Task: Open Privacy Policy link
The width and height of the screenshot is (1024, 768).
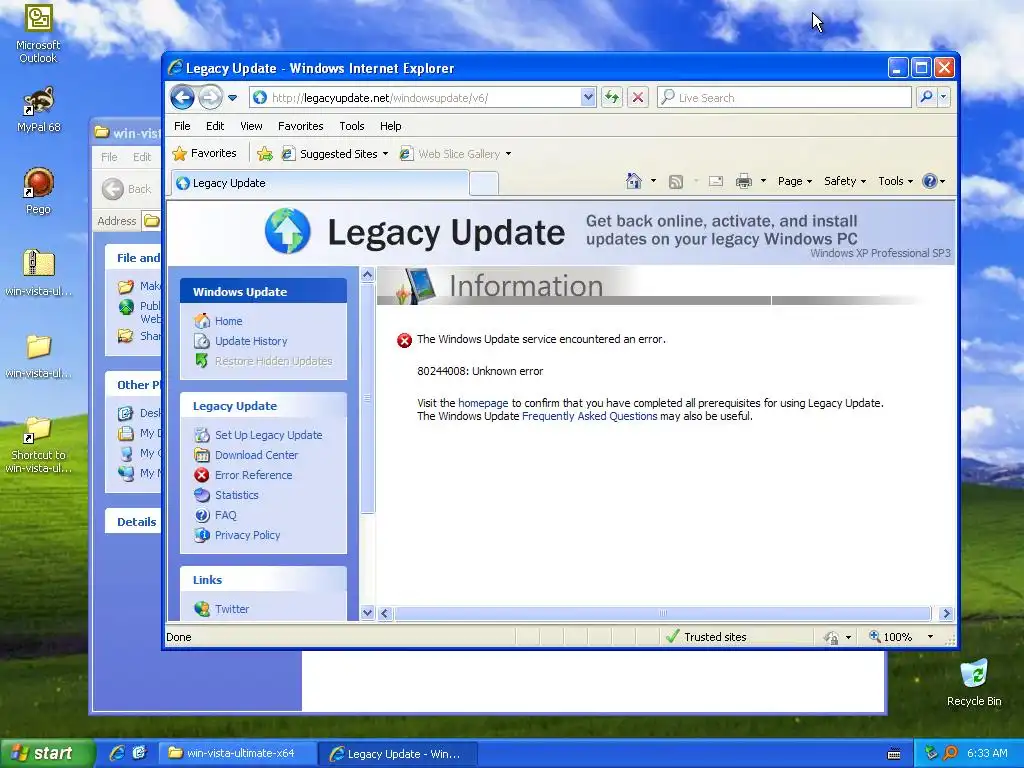Action: (x=248, y=535)
